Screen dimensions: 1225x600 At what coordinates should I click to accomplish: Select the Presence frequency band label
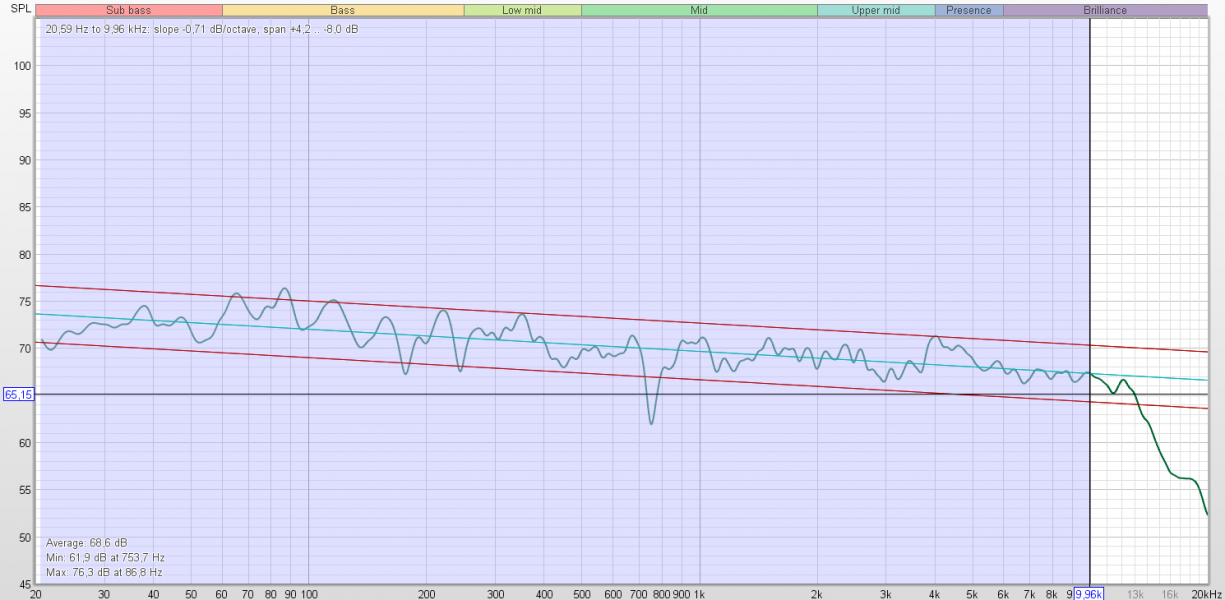969,10
